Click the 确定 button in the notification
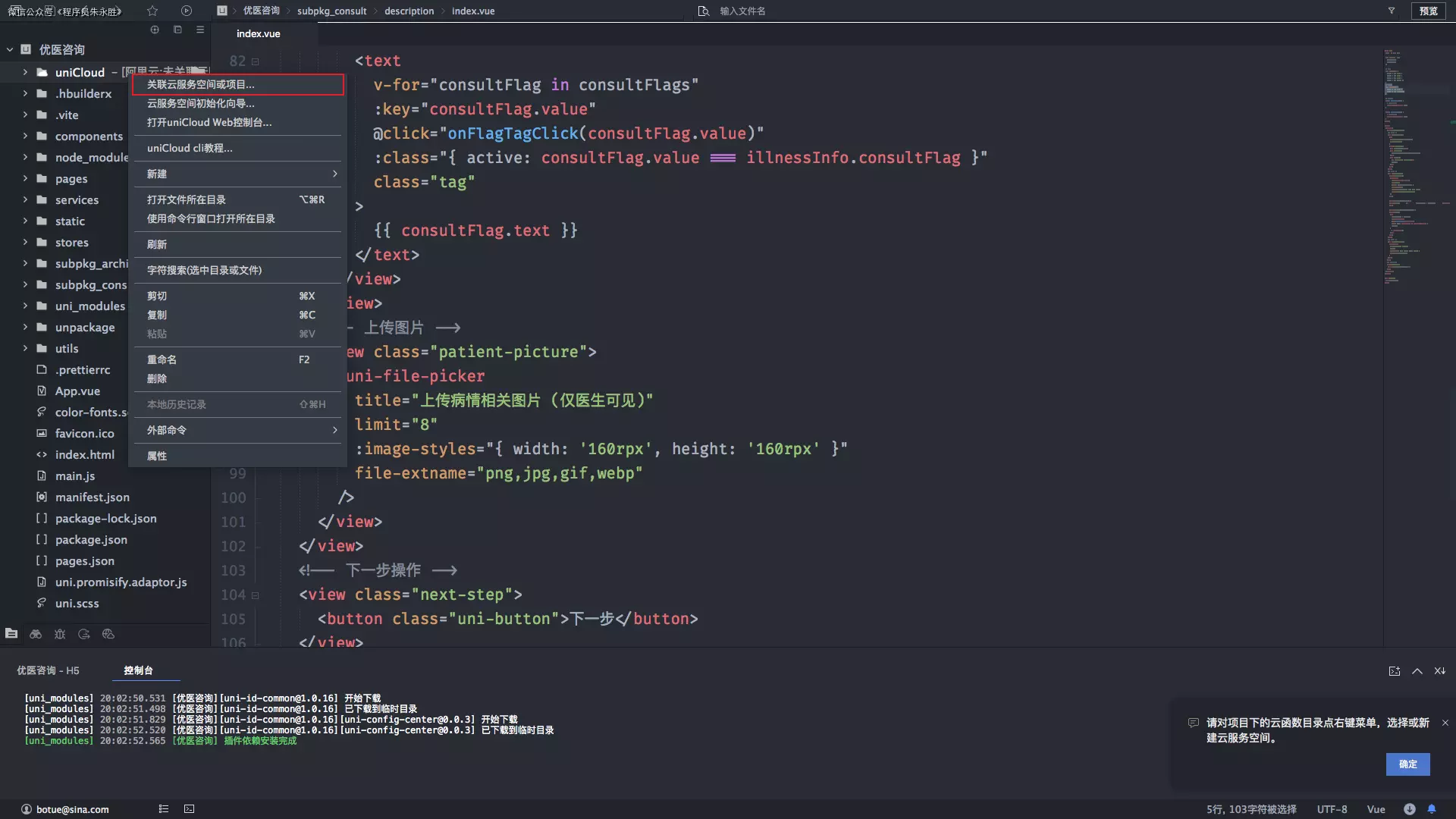Image resolution: width=1456 pixels, height=819 pixels. tap(1407, 764)
